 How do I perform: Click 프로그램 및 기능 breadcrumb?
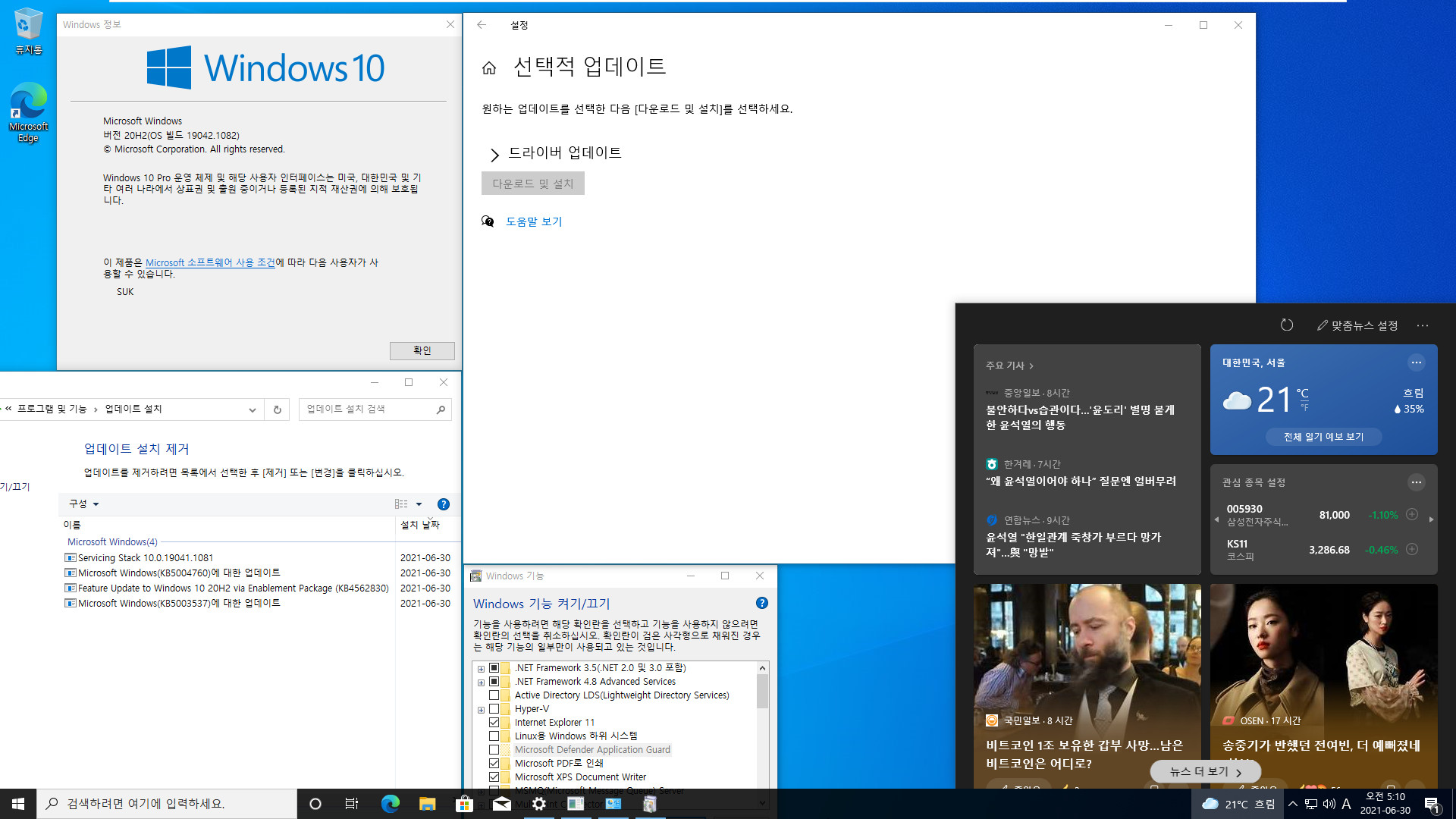tap(52, 409)
